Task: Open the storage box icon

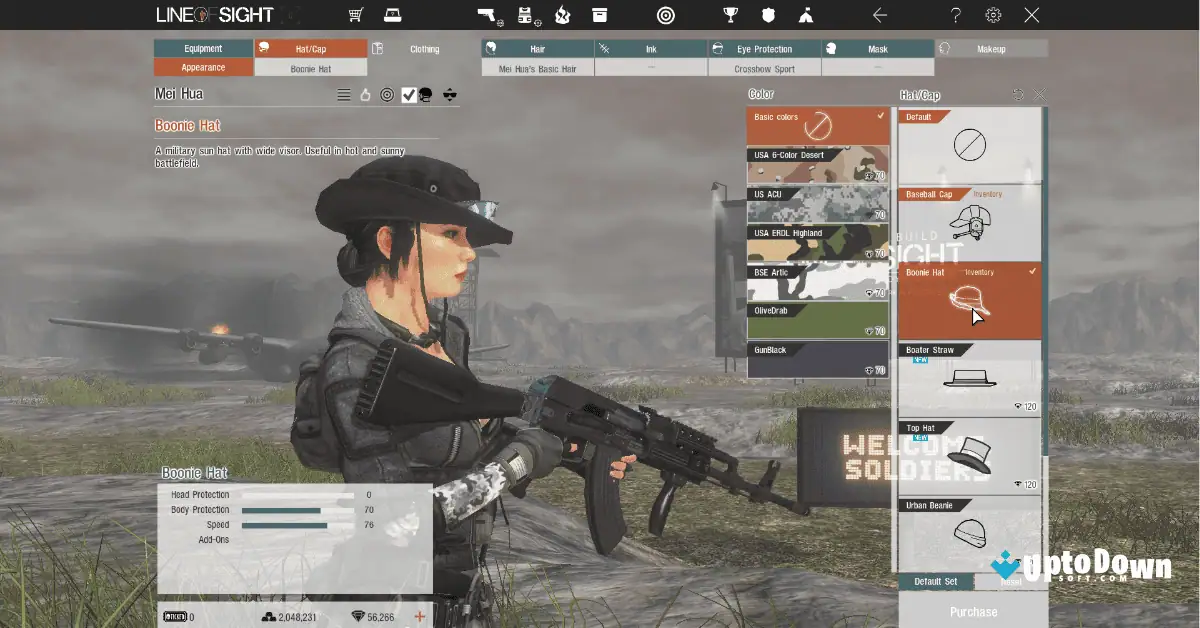Action: point(601,15)
